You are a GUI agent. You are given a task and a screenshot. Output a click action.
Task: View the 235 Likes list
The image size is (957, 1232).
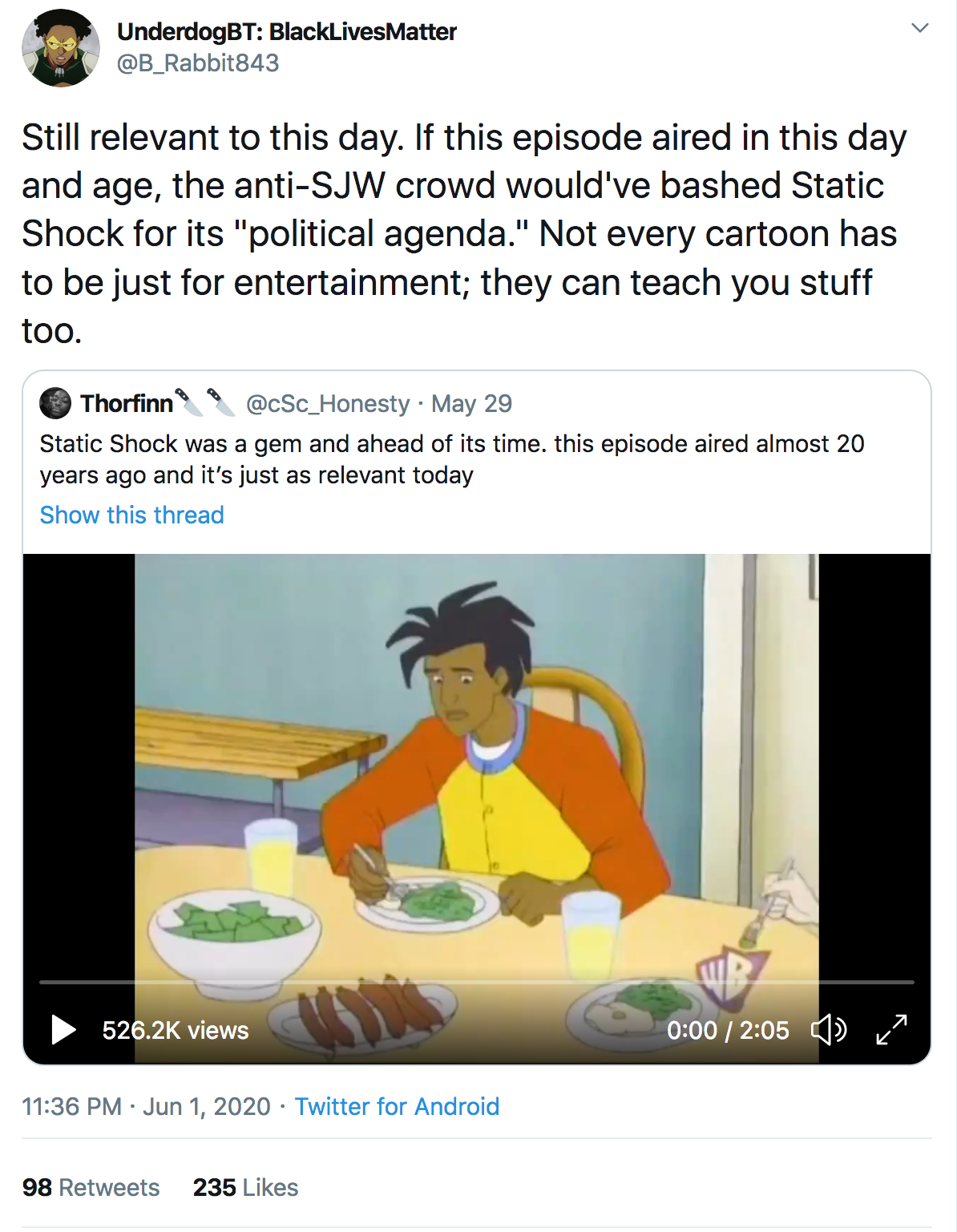245,1187
